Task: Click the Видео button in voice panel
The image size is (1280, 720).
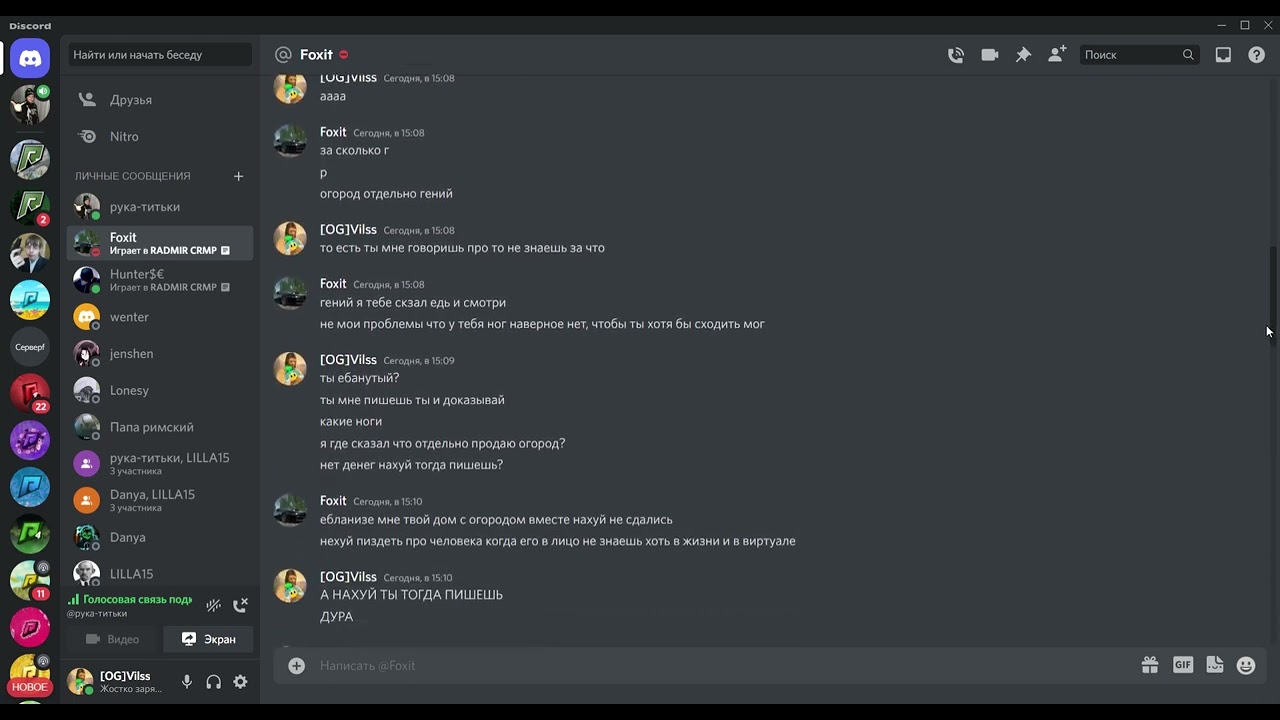Action: pos(112,639)
